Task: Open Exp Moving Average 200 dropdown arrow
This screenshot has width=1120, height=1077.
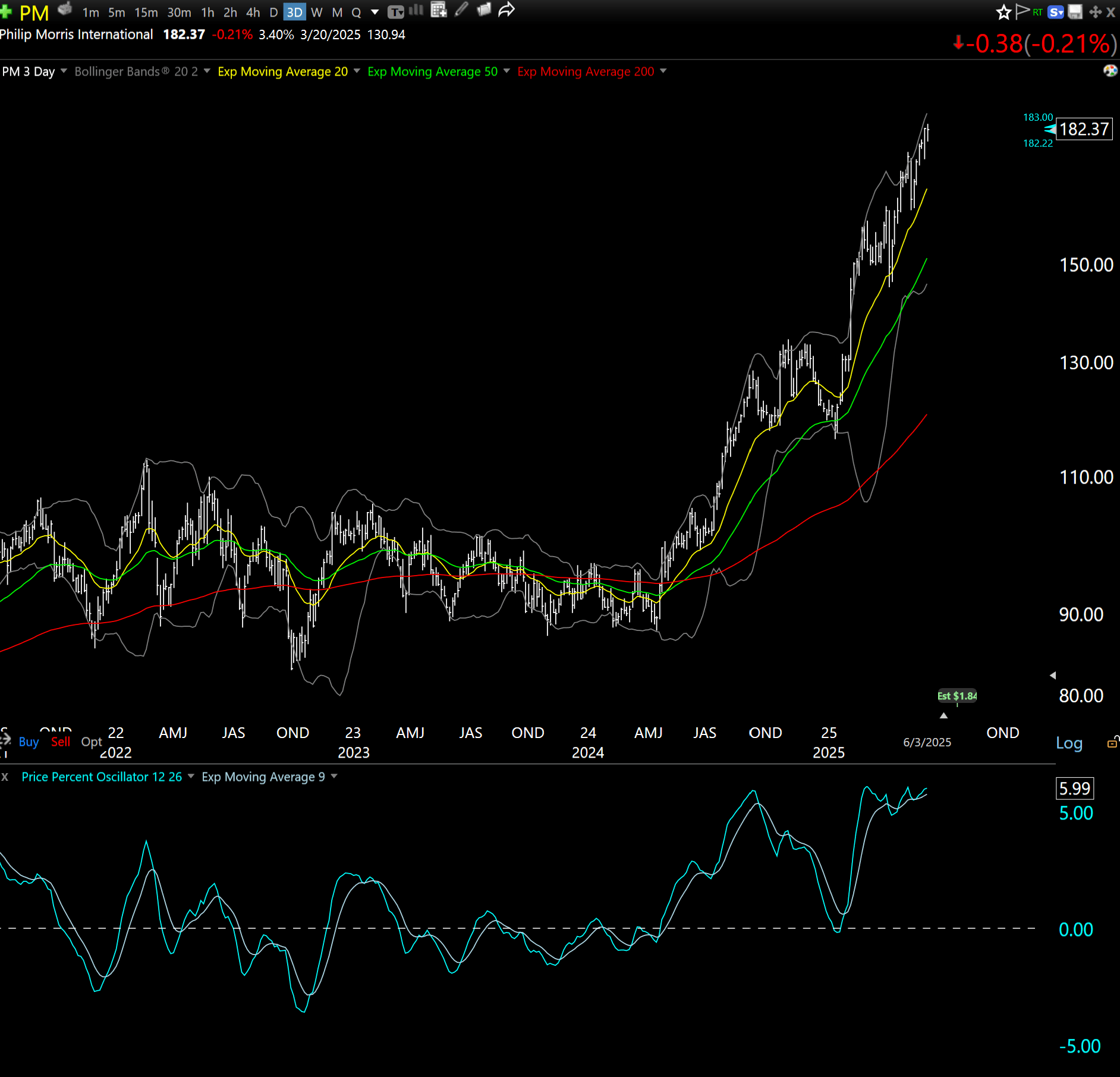Action: (663, 71)
